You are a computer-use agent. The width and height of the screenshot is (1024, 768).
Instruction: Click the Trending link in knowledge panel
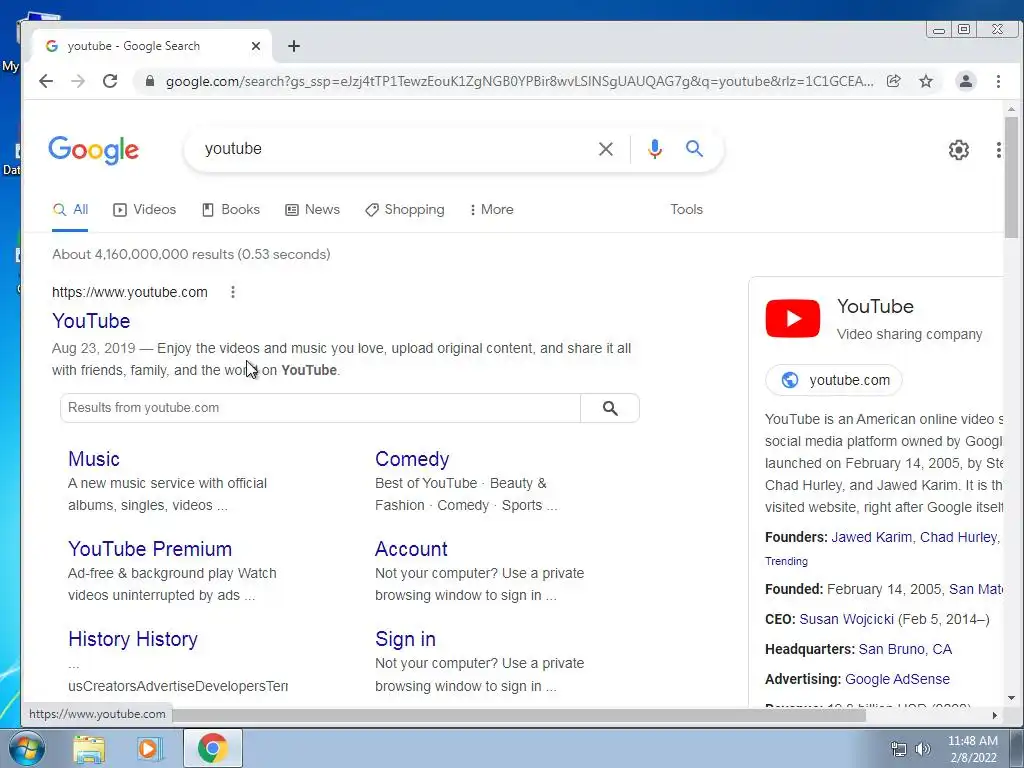(x=786, y=561)
